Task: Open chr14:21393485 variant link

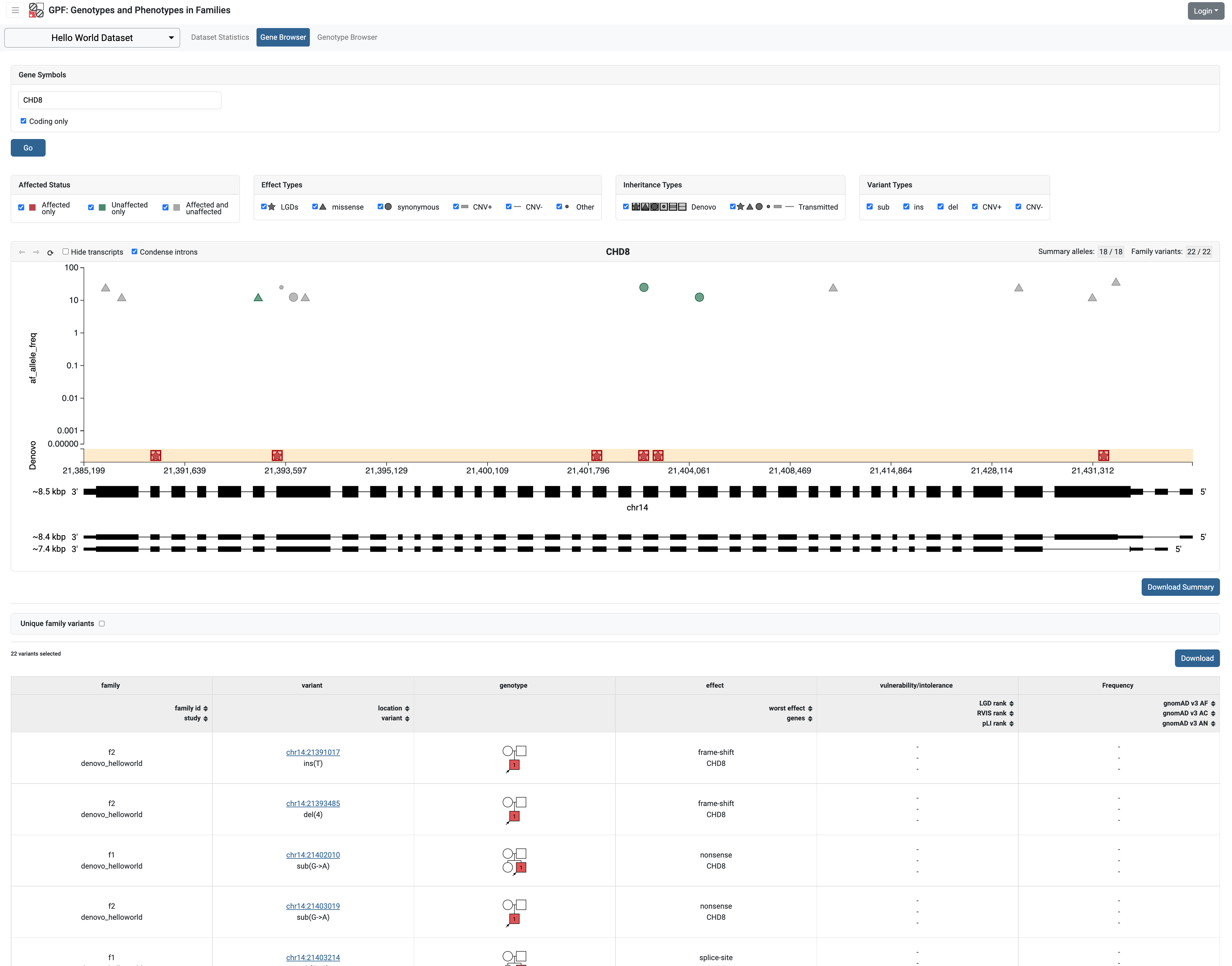Action: click(313, 804)
